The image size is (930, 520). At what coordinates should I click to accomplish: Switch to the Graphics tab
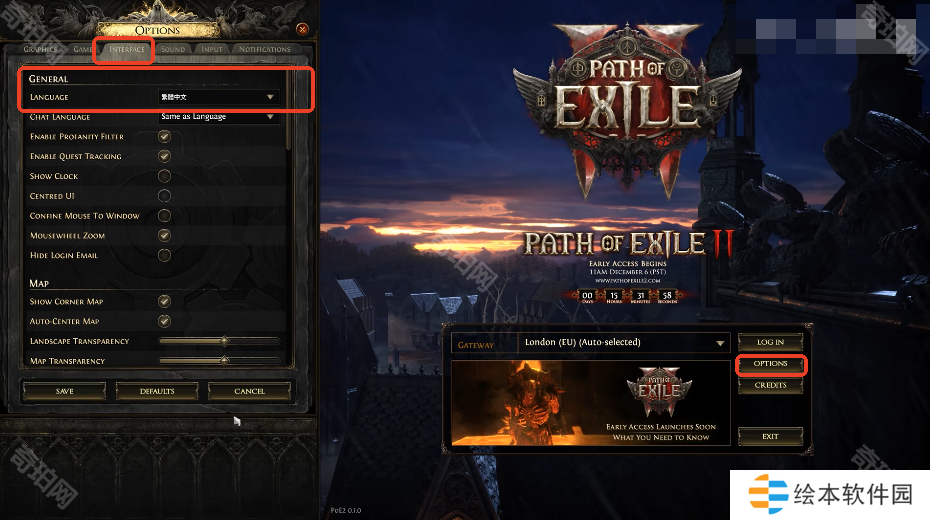tap(40, 49)
